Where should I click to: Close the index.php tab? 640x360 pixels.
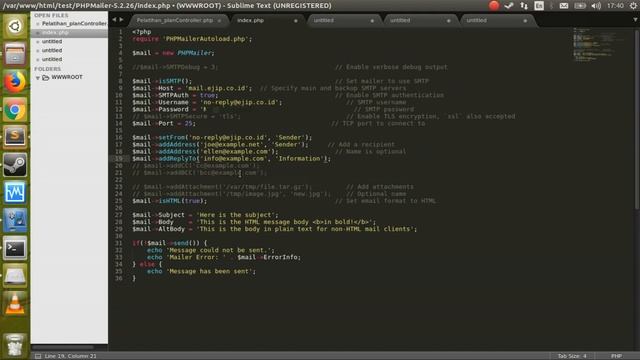coord(296,20)
